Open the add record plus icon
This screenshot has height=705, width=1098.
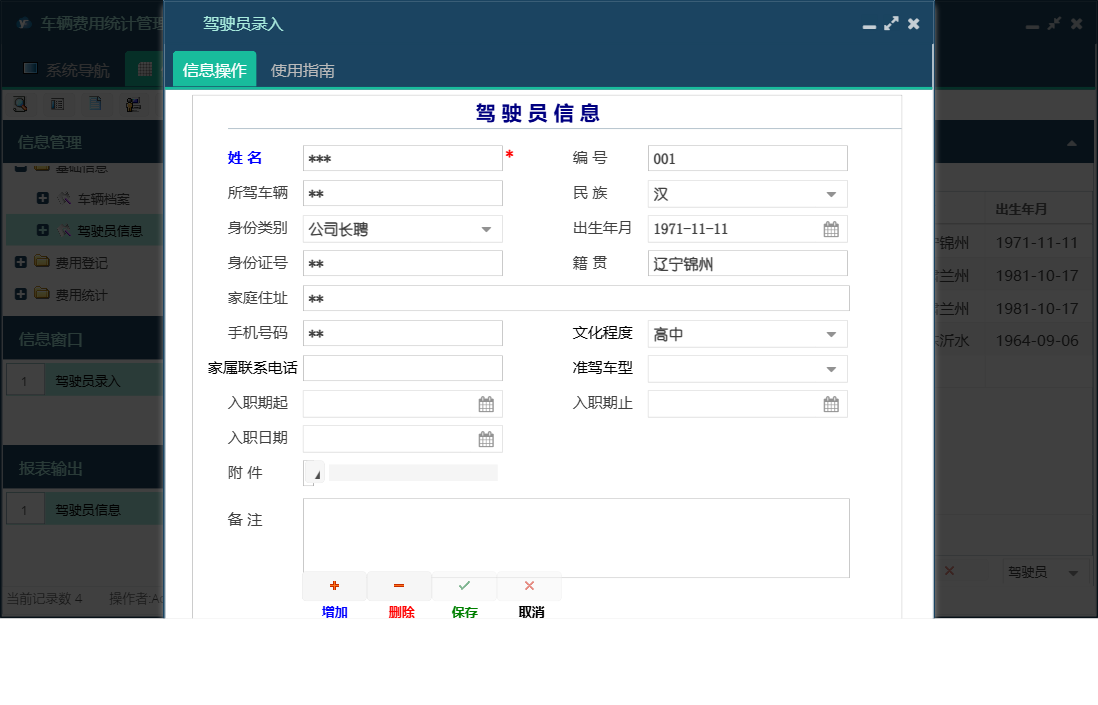(334, 585)
